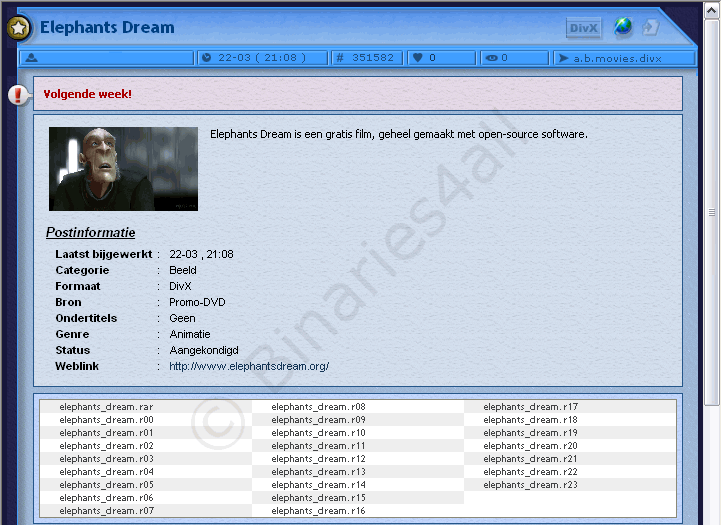The height and width of the screenshot is (525, 722).
Task: Click the scrollbar up arrow
Action: pos(712,11)
